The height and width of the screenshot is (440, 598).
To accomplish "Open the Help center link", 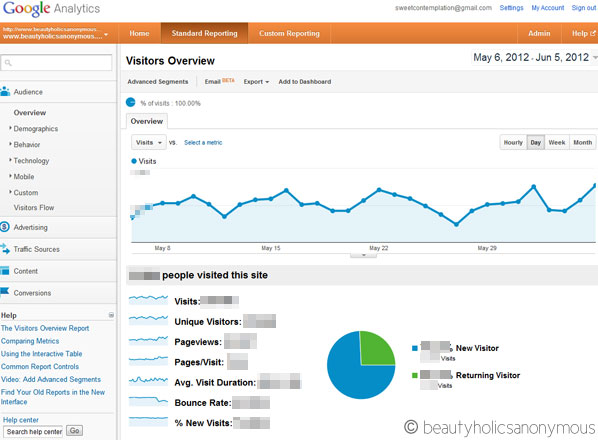I will coord(21,419).
